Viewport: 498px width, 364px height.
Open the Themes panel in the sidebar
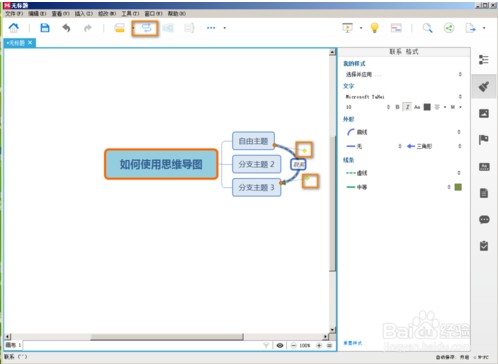(x=484, y=167)
